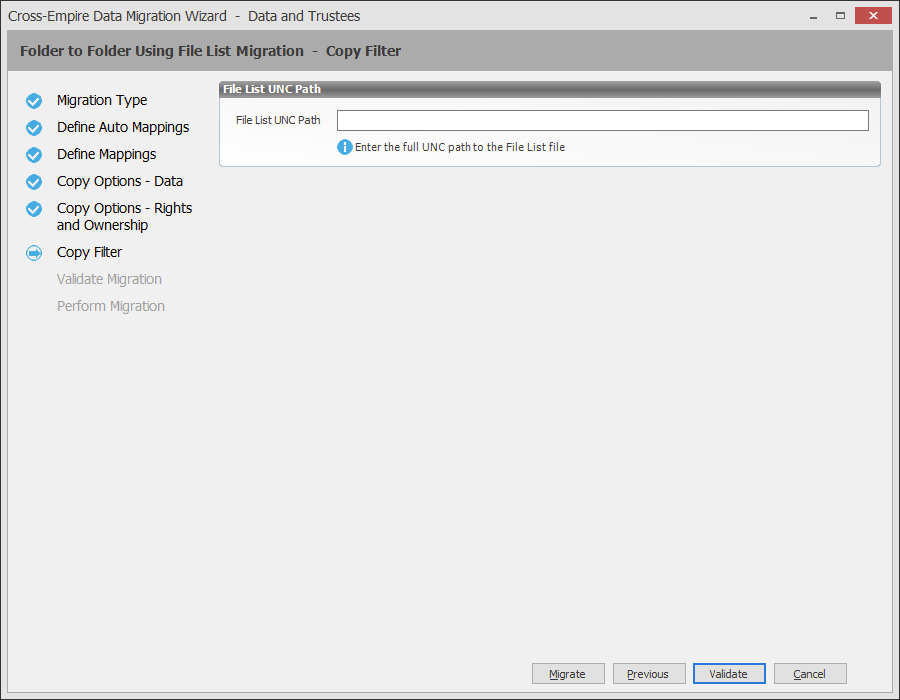Click the 'File List UNC Path' field label

278,120
